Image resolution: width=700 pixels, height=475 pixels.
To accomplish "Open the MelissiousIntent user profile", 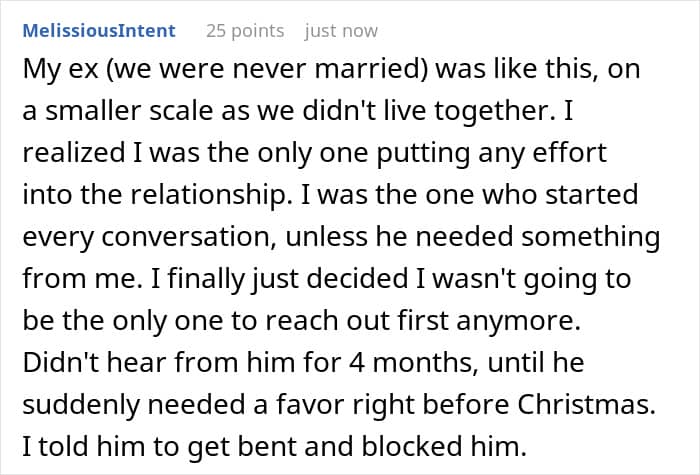I will (98, 30).
